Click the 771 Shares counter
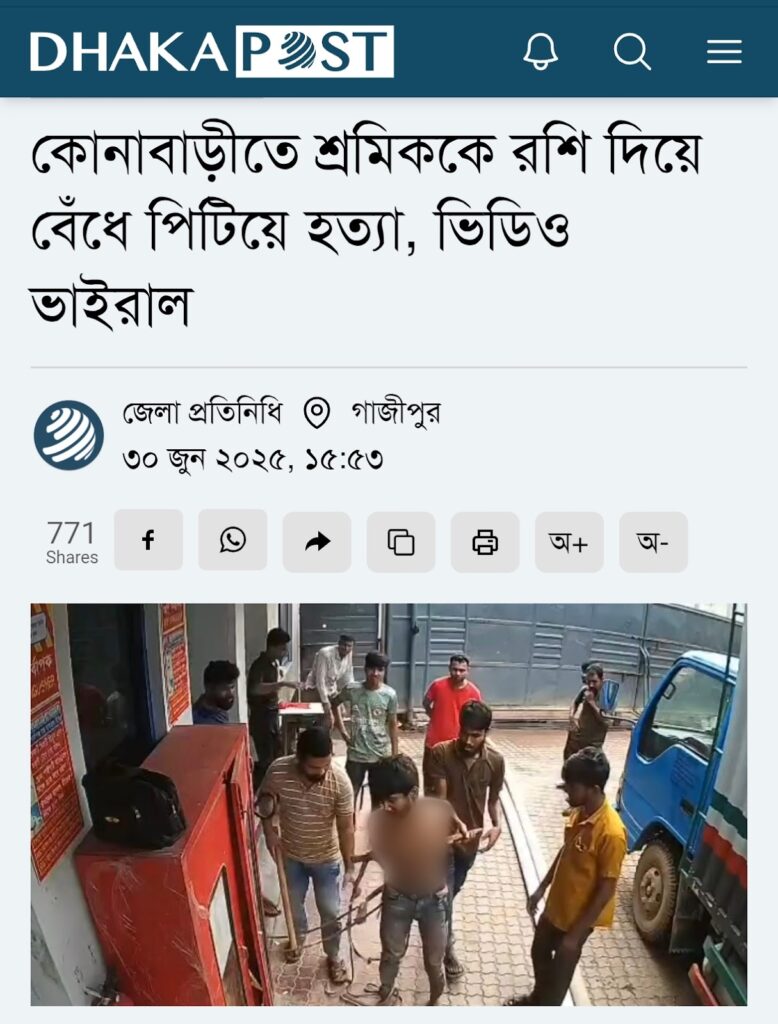 pos(71,542)
